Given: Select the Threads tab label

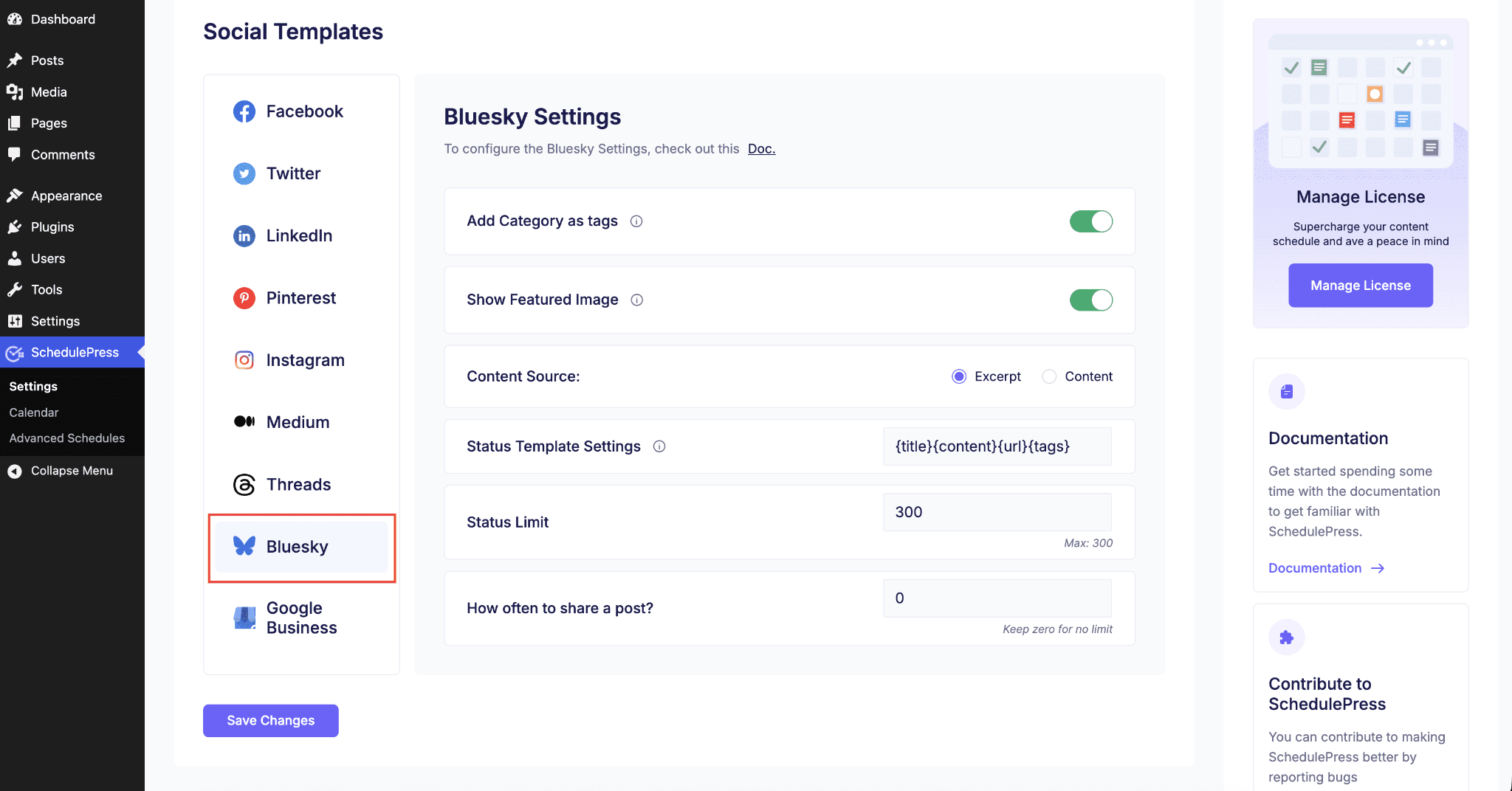Looking at the screenshot, I should 298,485.
